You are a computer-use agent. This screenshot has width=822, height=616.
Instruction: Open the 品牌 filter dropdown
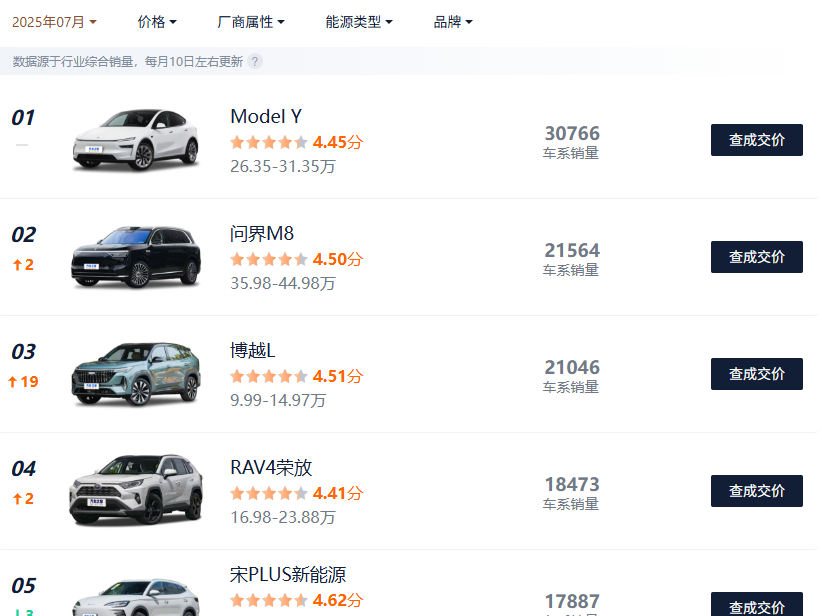[x=453, y=22]
